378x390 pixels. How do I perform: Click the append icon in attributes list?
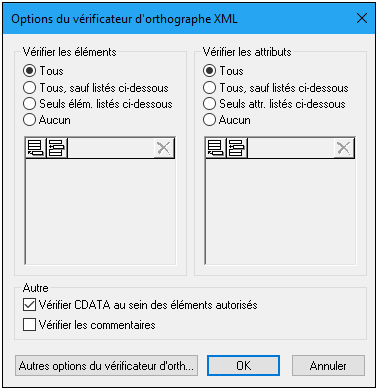(x=216, y=148)
